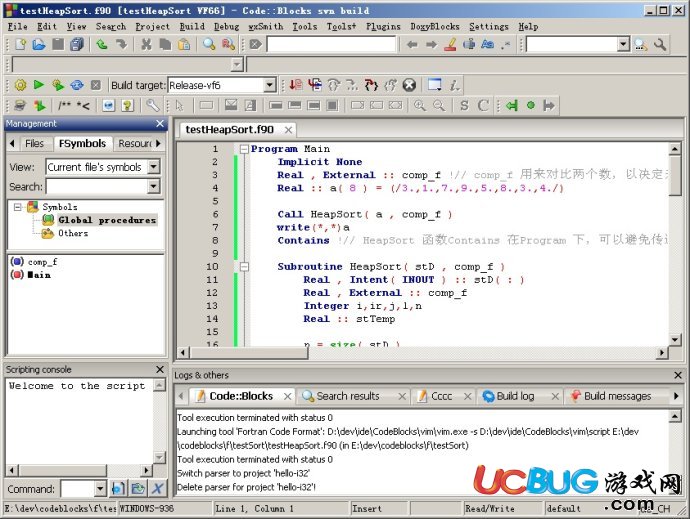The width and height of the screenshot is (690, 519).
Task: Click the Cut scissors icon
Action: pos(146,44)
